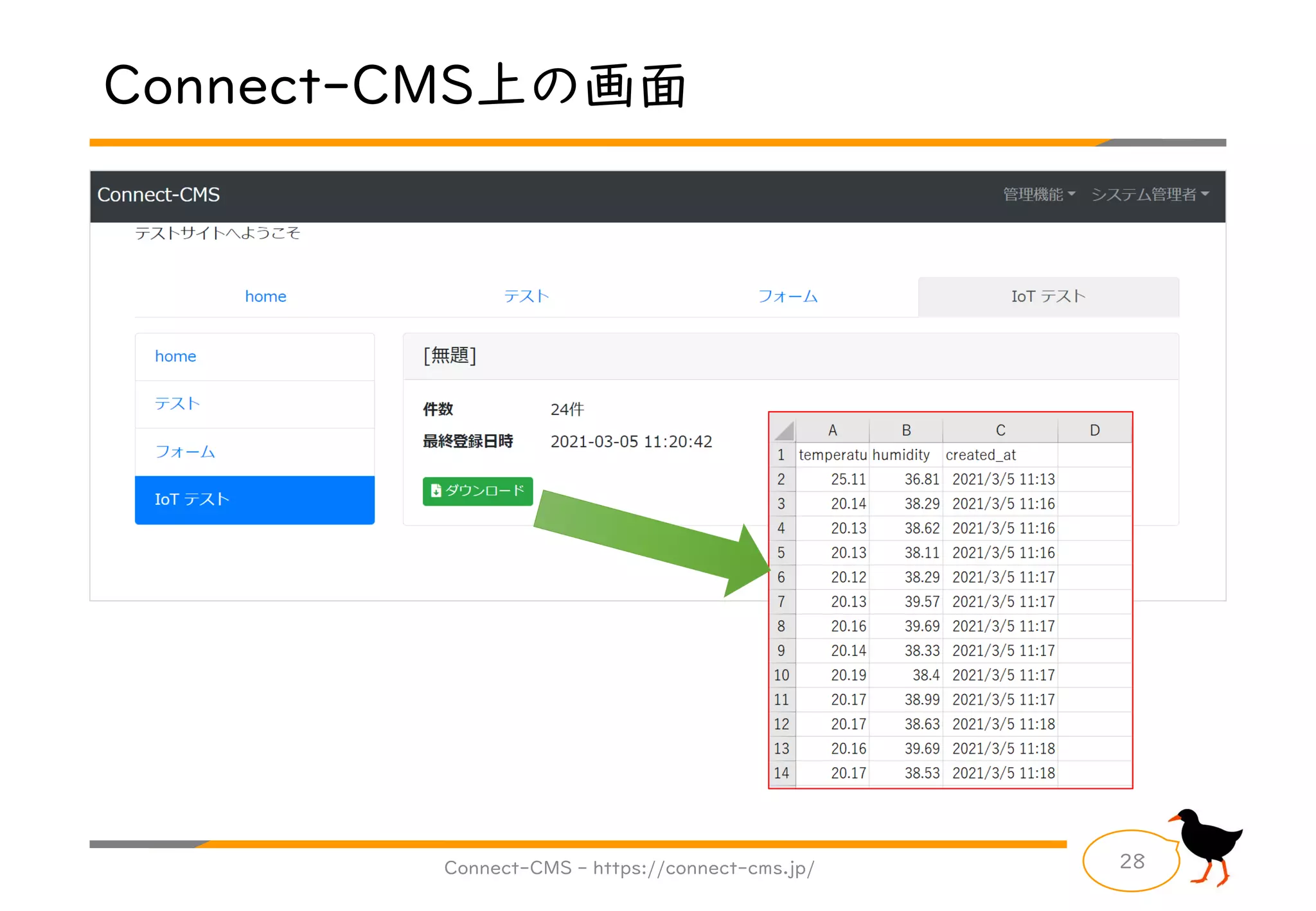Select the IoT テスト top tab
The image size is (1316, 911).
1049,296
